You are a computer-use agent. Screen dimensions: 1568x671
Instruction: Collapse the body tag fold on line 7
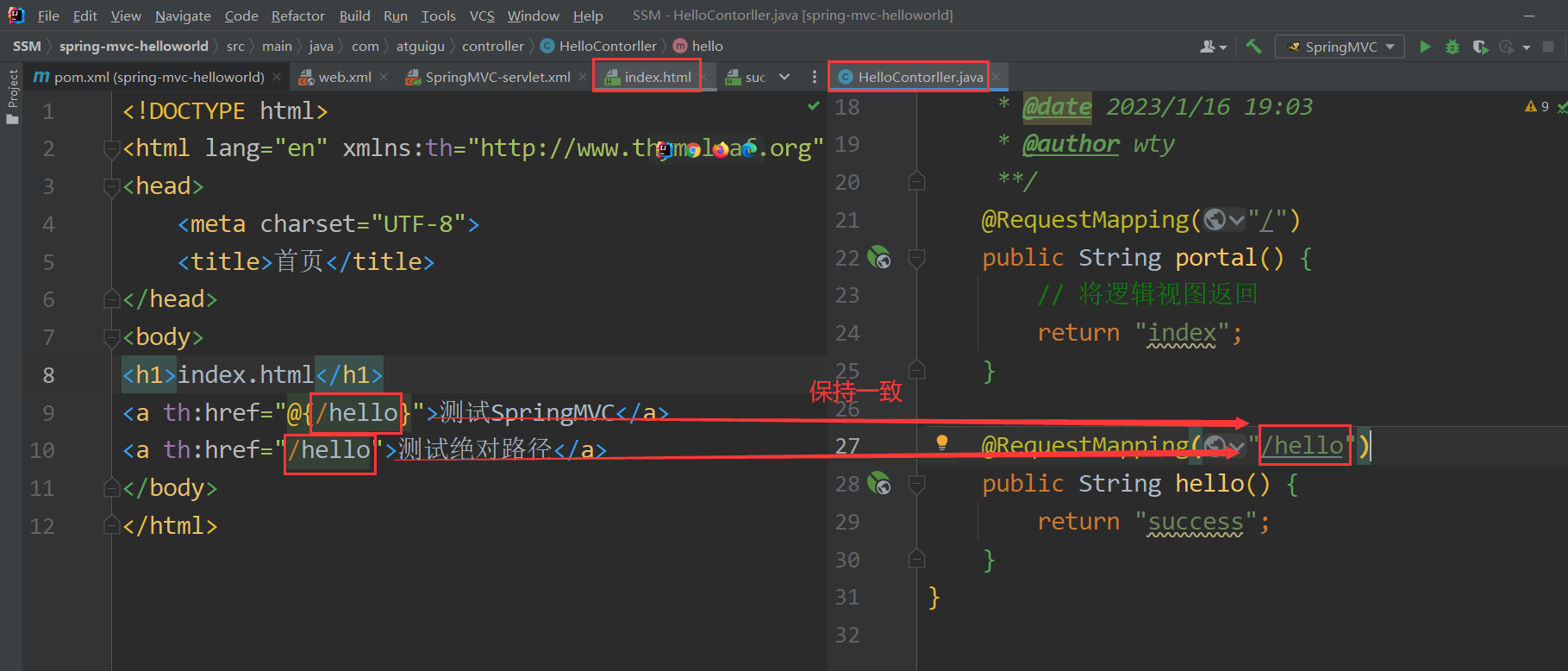110,337
